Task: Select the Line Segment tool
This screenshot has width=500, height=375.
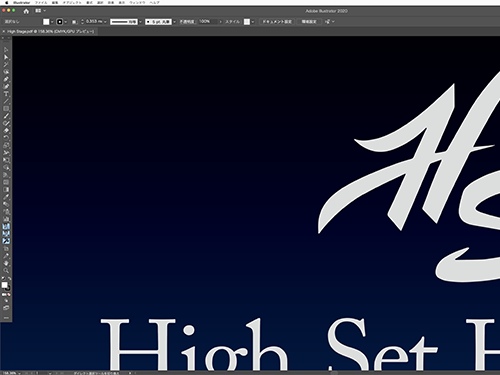Action: (x=6, y=101)
